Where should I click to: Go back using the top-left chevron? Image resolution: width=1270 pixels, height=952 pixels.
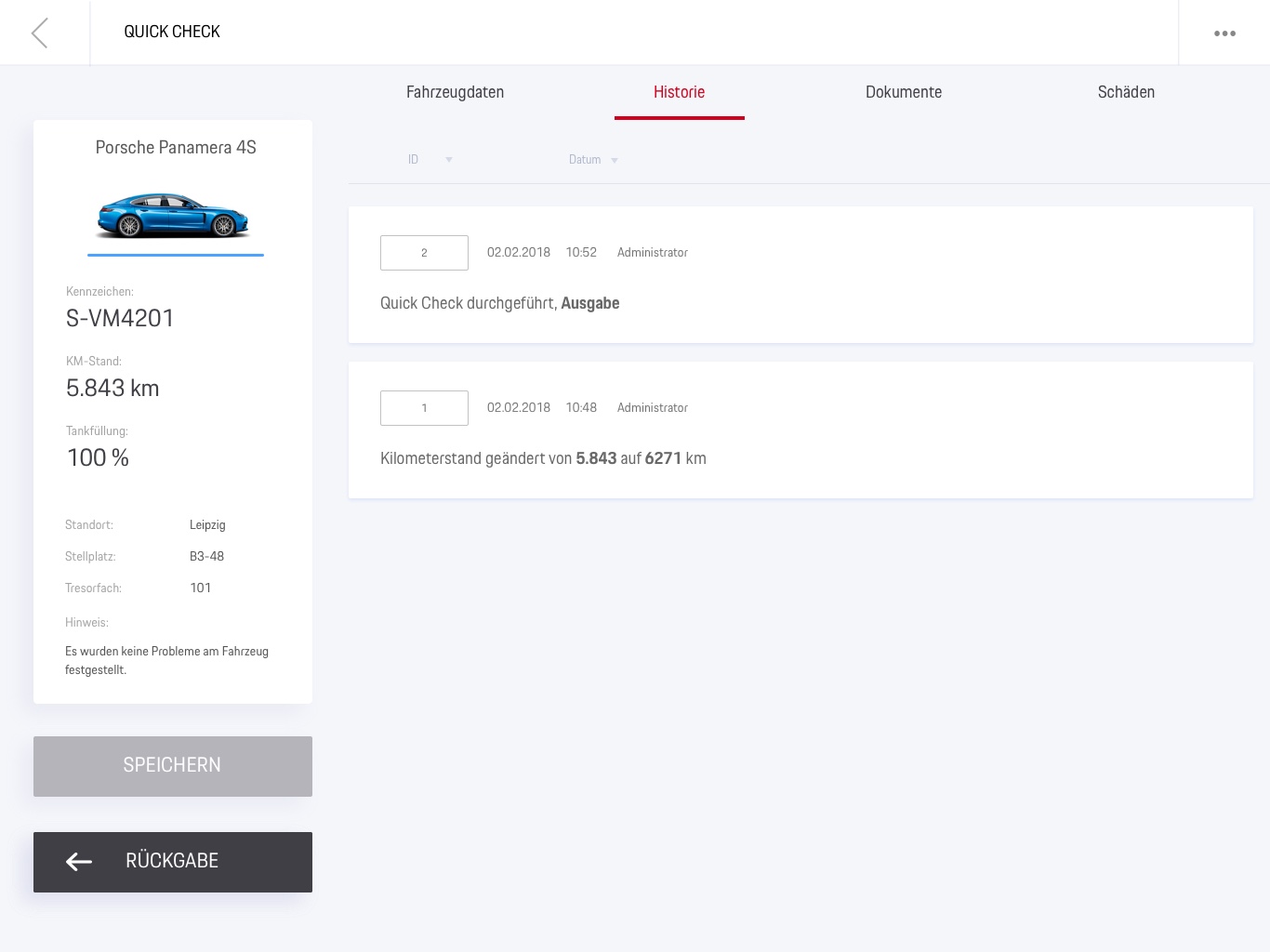click(x=39, y=33)
